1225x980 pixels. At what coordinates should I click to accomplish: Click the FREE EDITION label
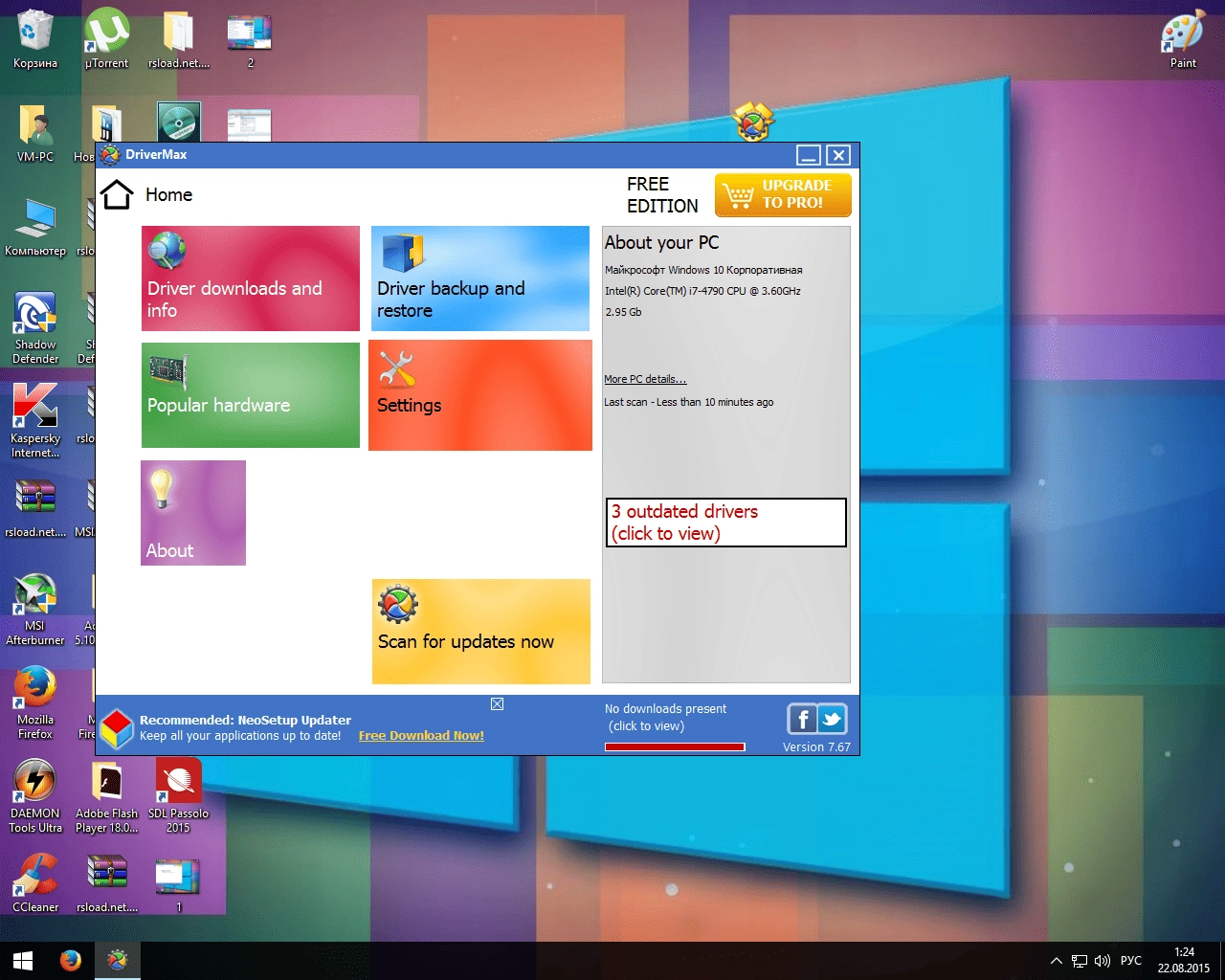click(662, 195)
